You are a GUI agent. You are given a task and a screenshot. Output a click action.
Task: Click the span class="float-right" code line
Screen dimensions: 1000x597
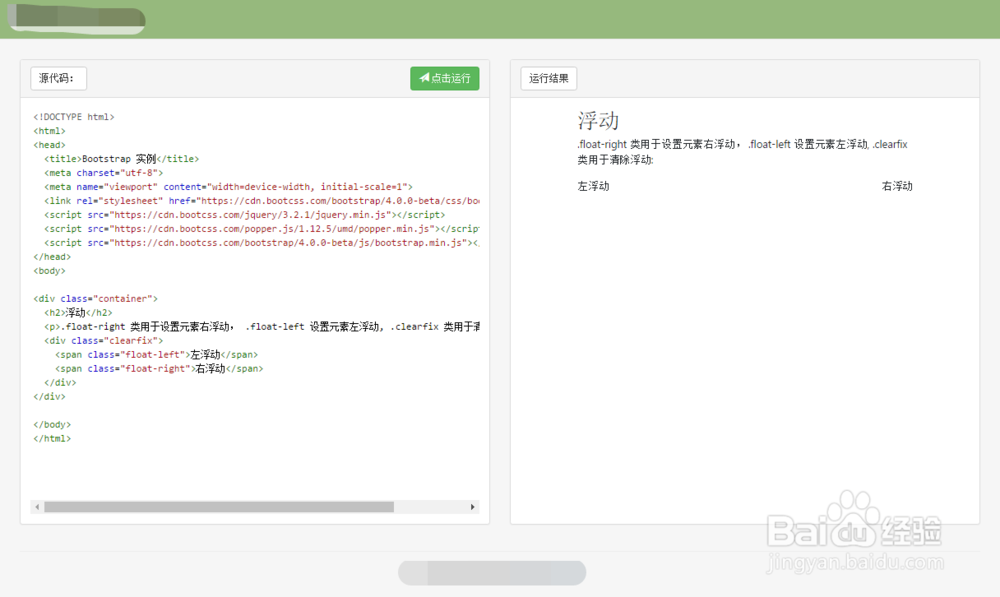[x=159, y=369]
